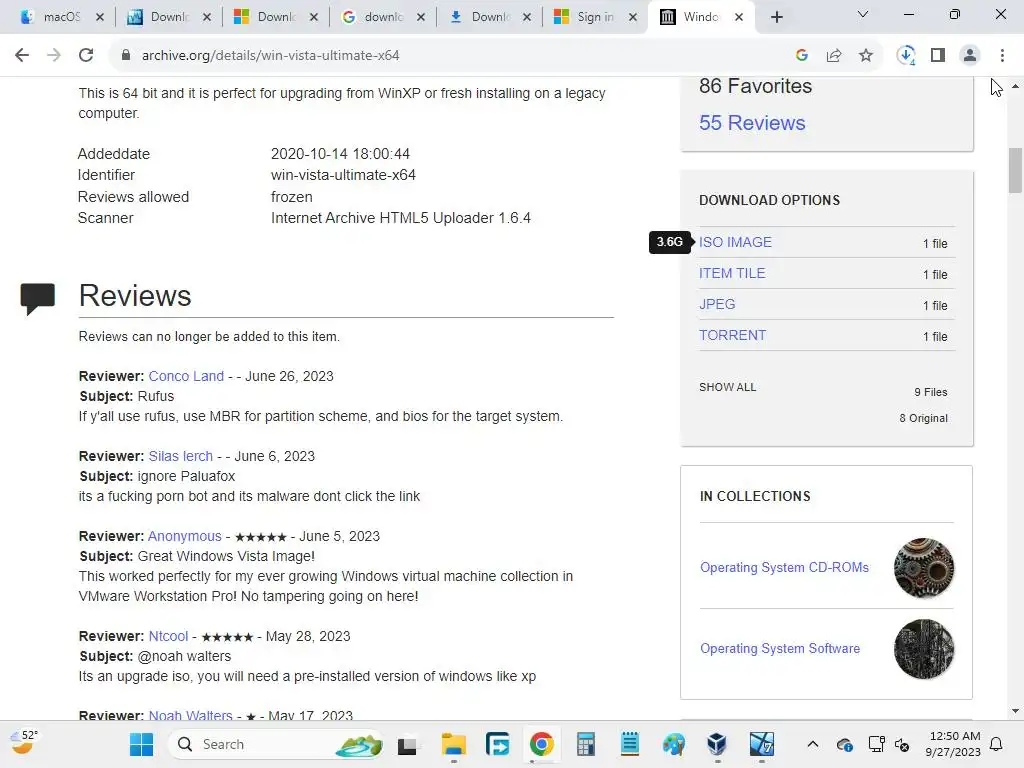
Task: Open Chrome from the taskbar
Action: [x=541, y=744]
